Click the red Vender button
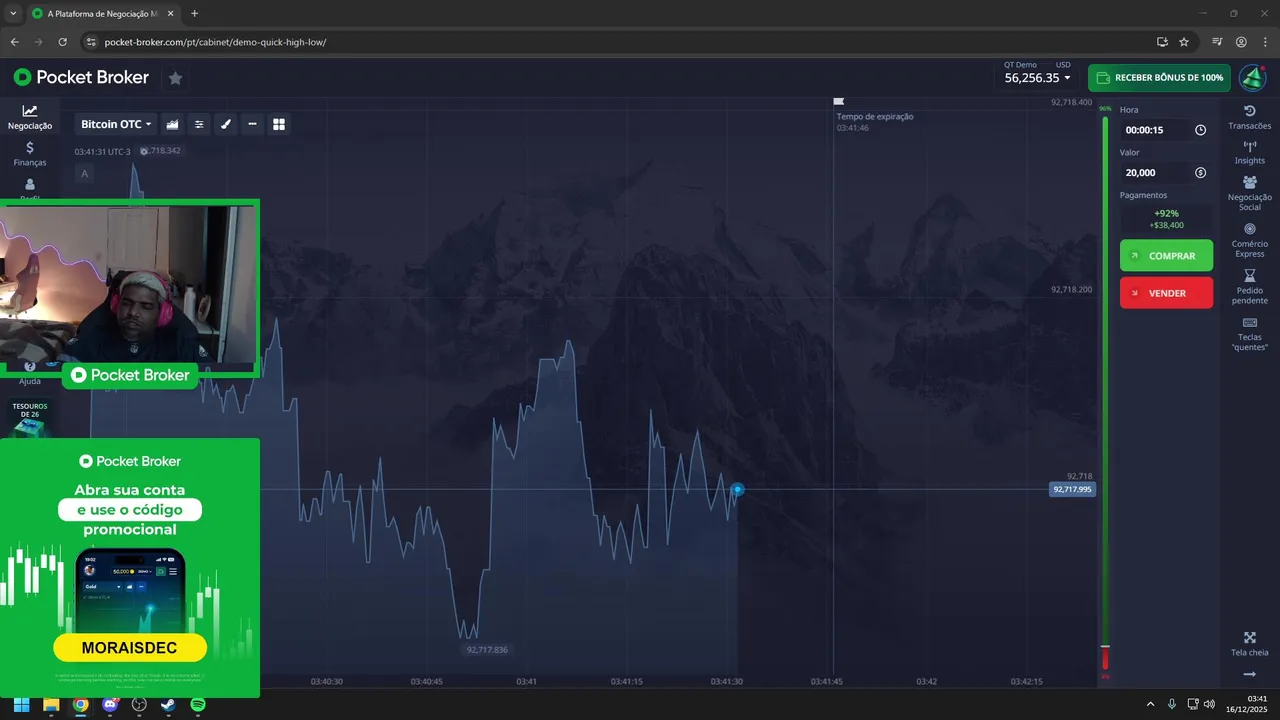 [x=1166, y=293]
